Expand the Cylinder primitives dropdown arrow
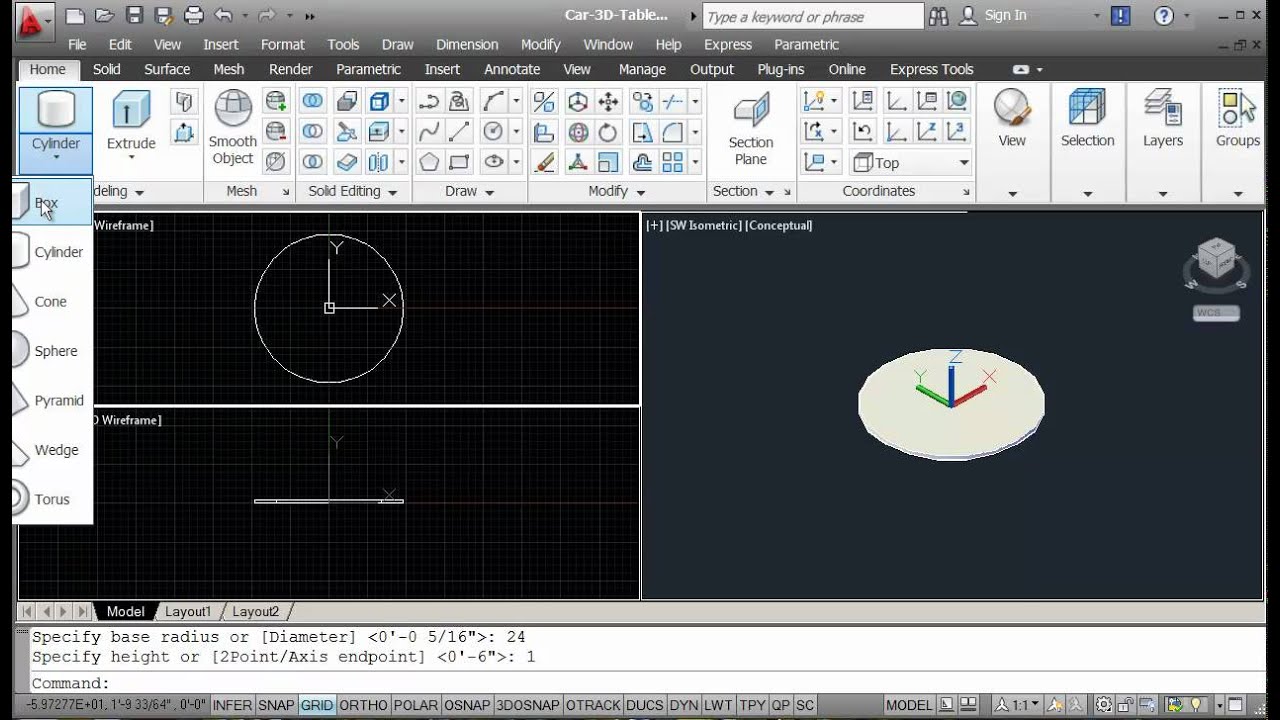Image resolution: width=1280 pixels, height=720 pixels. click(x=56, y=156)
